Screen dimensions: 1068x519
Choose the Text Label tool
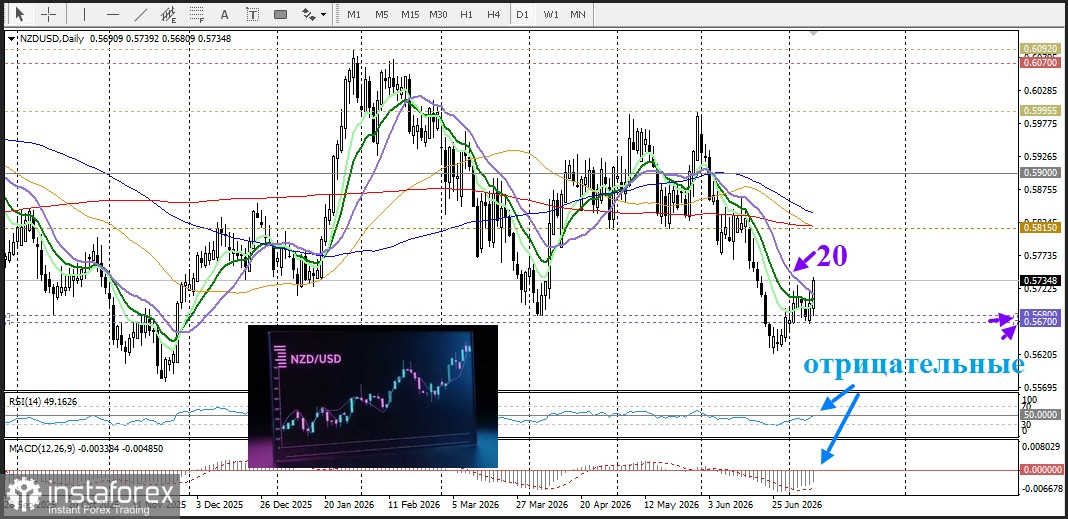tap(253, 14)
